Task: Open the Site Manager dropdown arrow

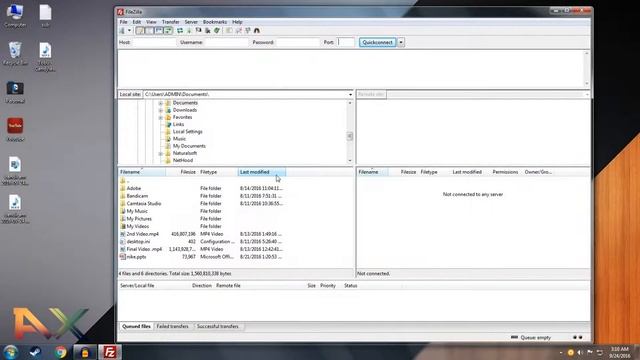Action: coord(129,31)
